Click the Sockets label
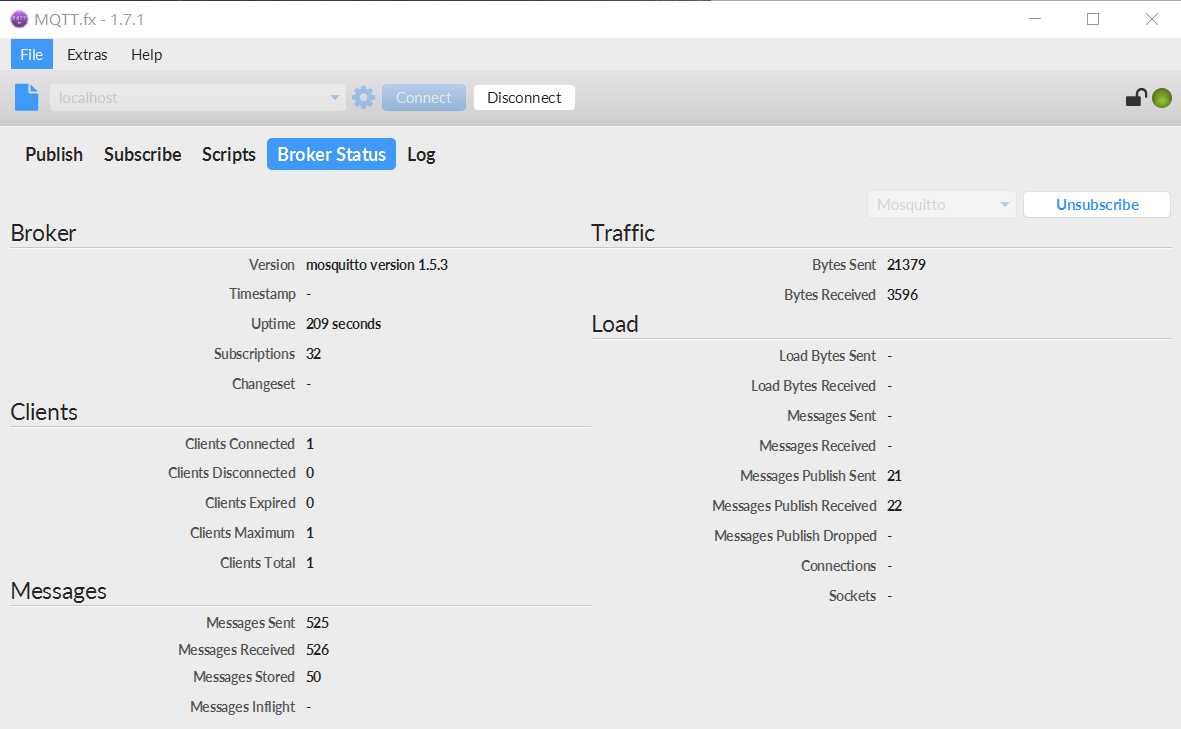 pyautogui.click(x=853, y=596)
